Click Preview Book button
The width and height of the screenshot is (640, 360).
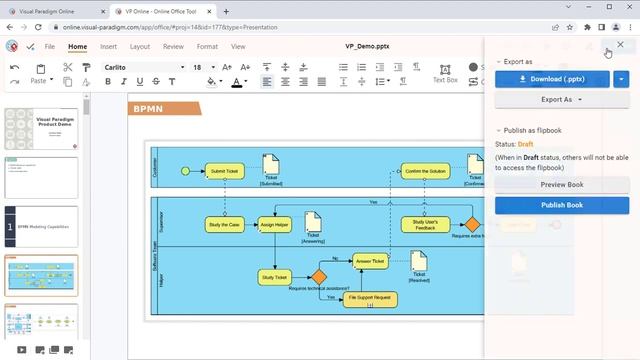(562, 185)
